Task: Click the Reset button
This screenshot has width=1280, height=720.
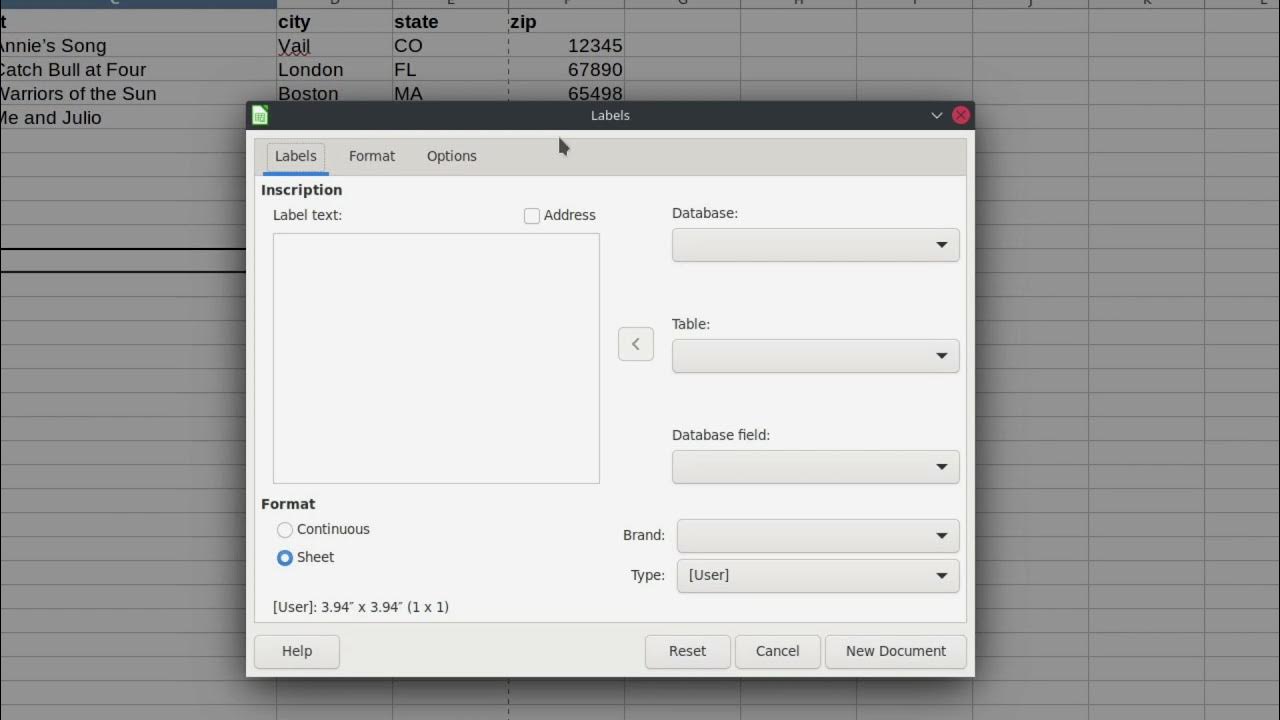Action: 688,651
